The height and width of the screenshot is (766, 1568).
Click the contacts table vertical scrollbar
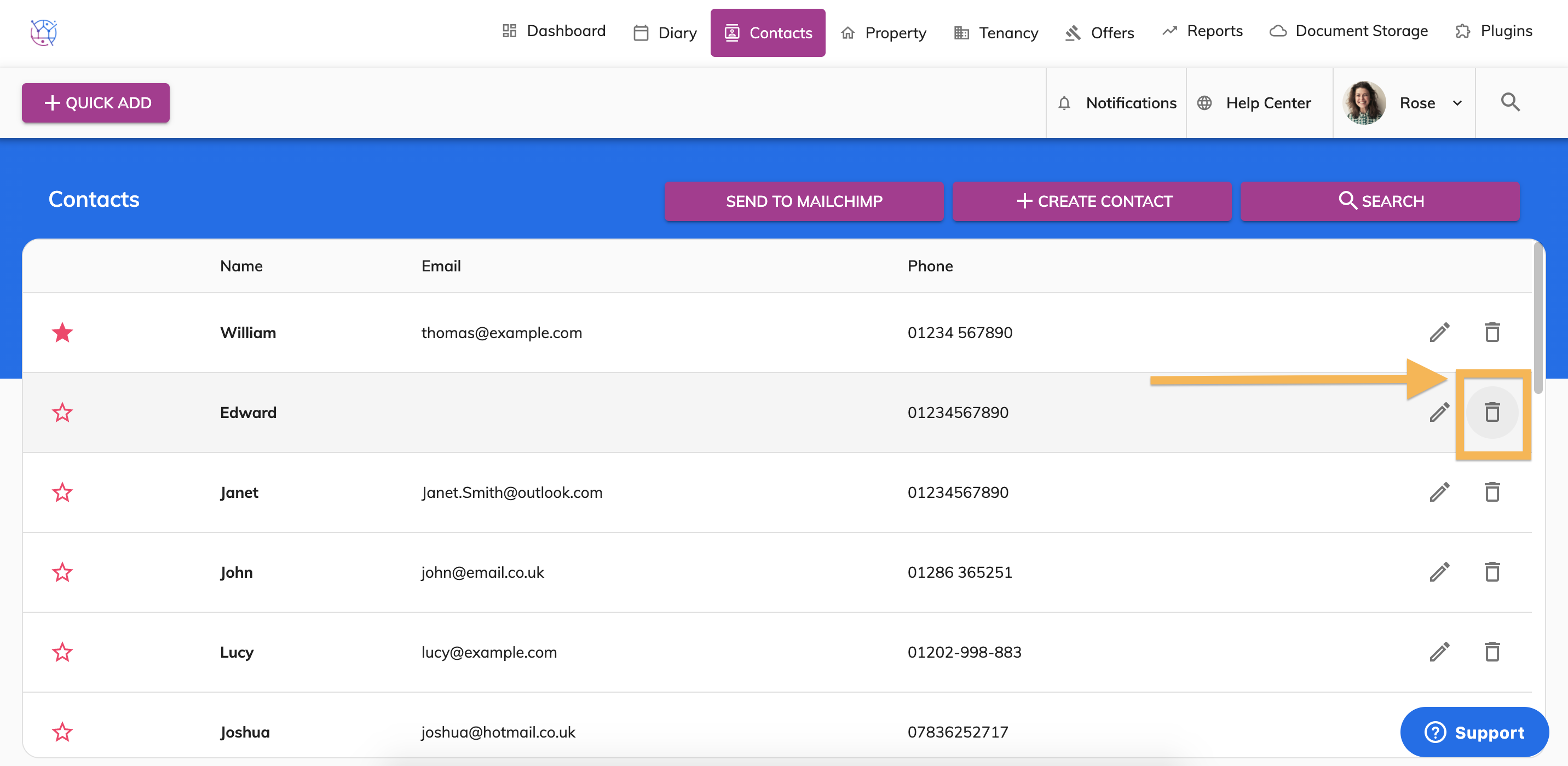[1537, 316]
